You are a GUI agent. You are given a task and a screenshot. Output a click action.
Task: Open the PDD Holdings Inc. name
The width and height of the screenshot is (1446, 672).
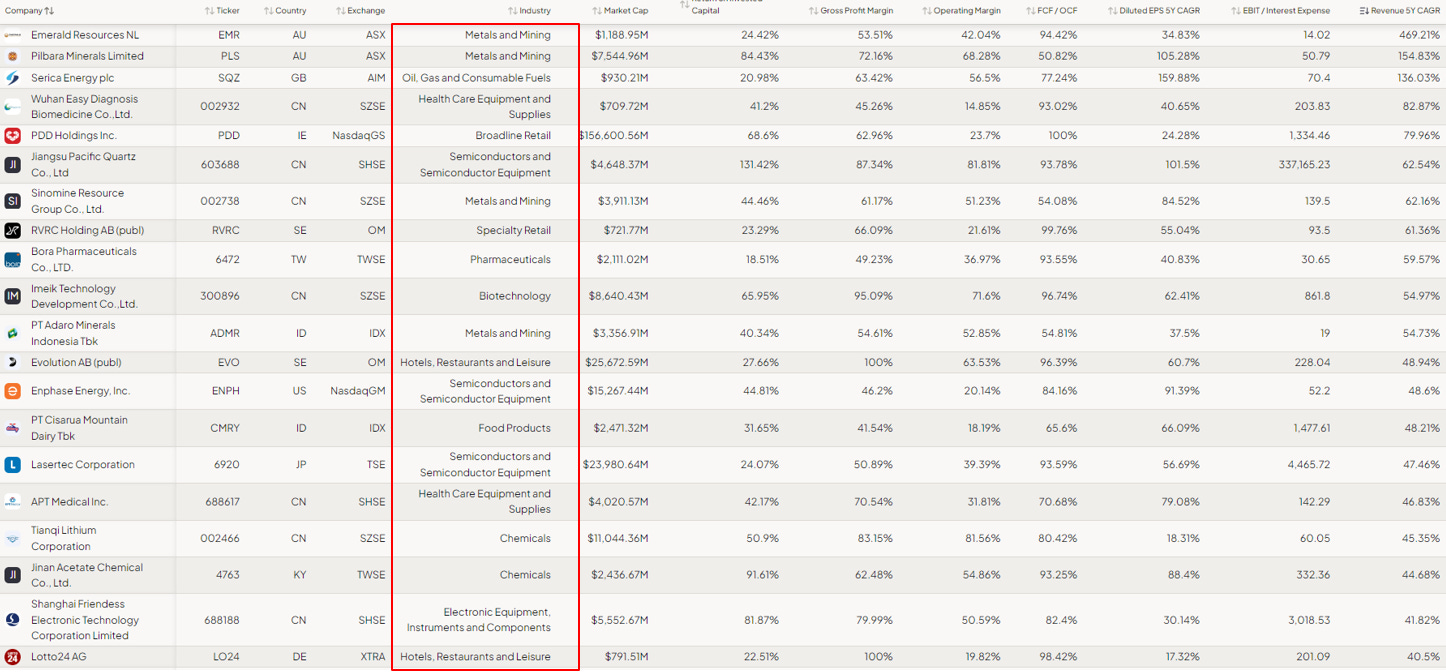(x=74, y=136)
